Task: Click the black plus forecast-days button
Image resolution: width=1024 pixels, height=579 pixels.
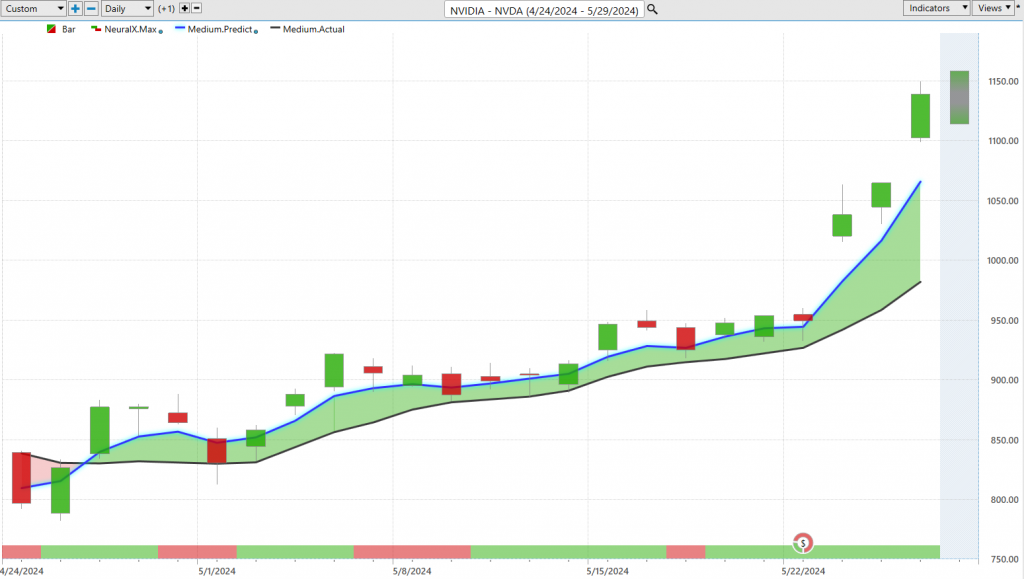Action: point(185,8)
